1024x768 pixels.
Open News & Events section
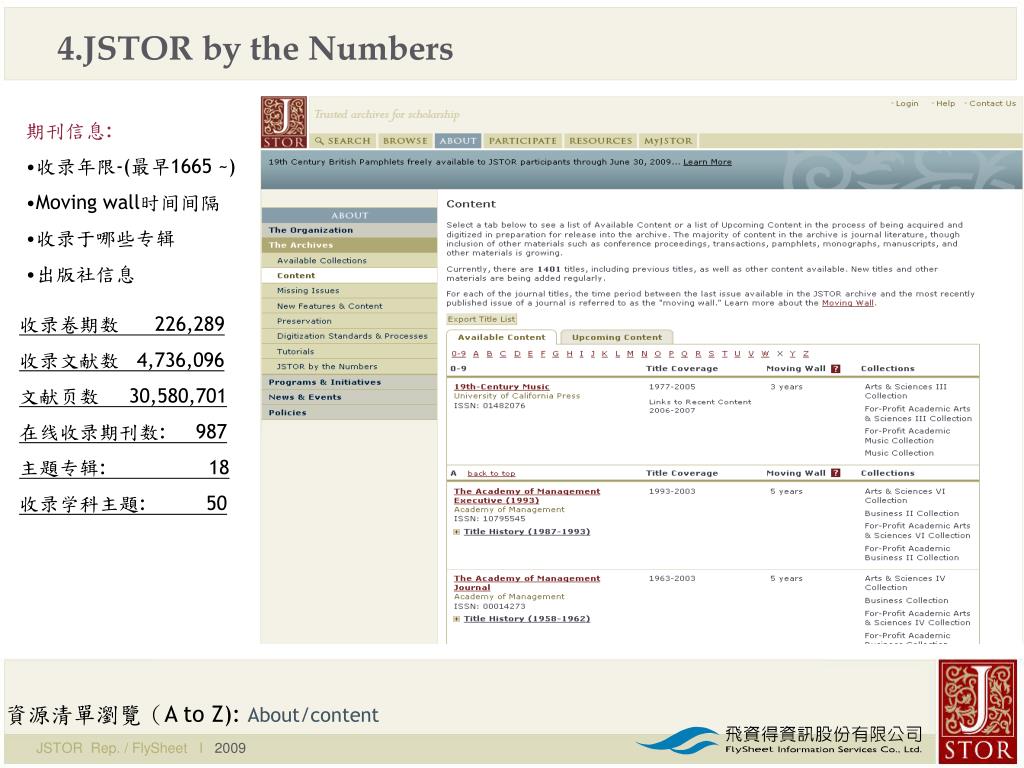click(x=349, y=397)
